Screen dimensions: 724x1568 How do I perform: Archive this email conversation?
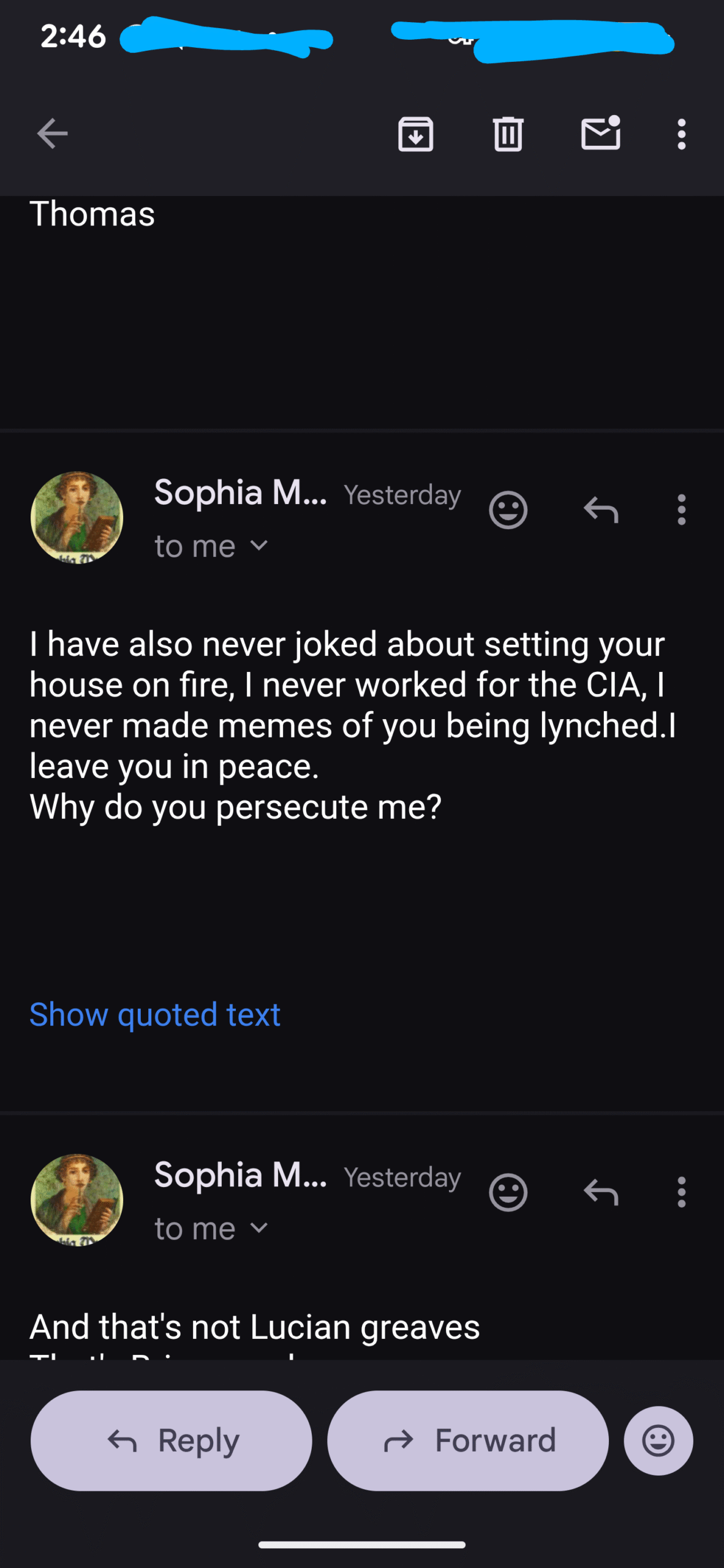[416, 134]
